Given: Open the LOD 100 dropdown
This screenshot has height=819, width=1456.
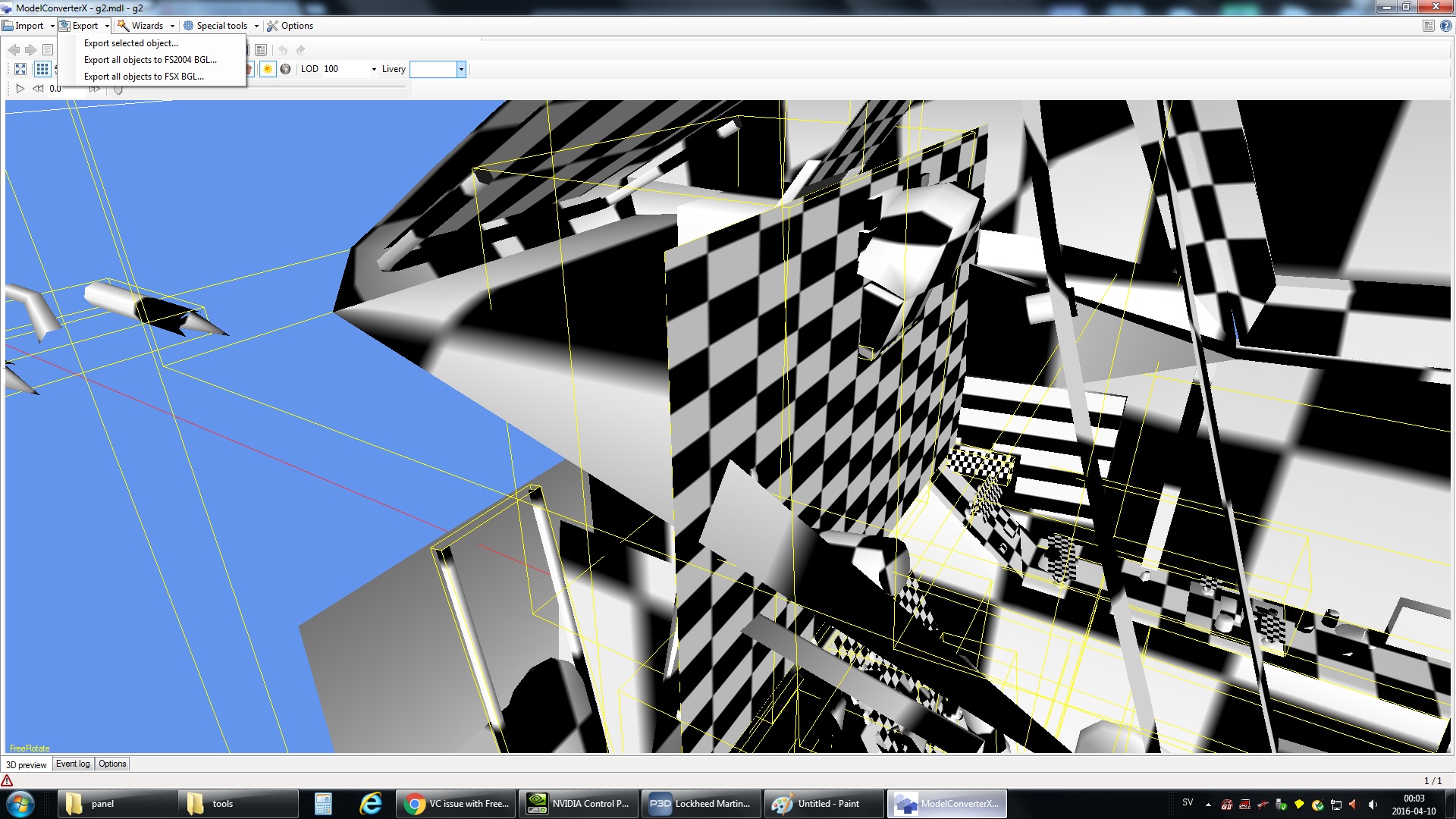Looking at the screenshot, I should pyautogui.click(x=374, y=69).
